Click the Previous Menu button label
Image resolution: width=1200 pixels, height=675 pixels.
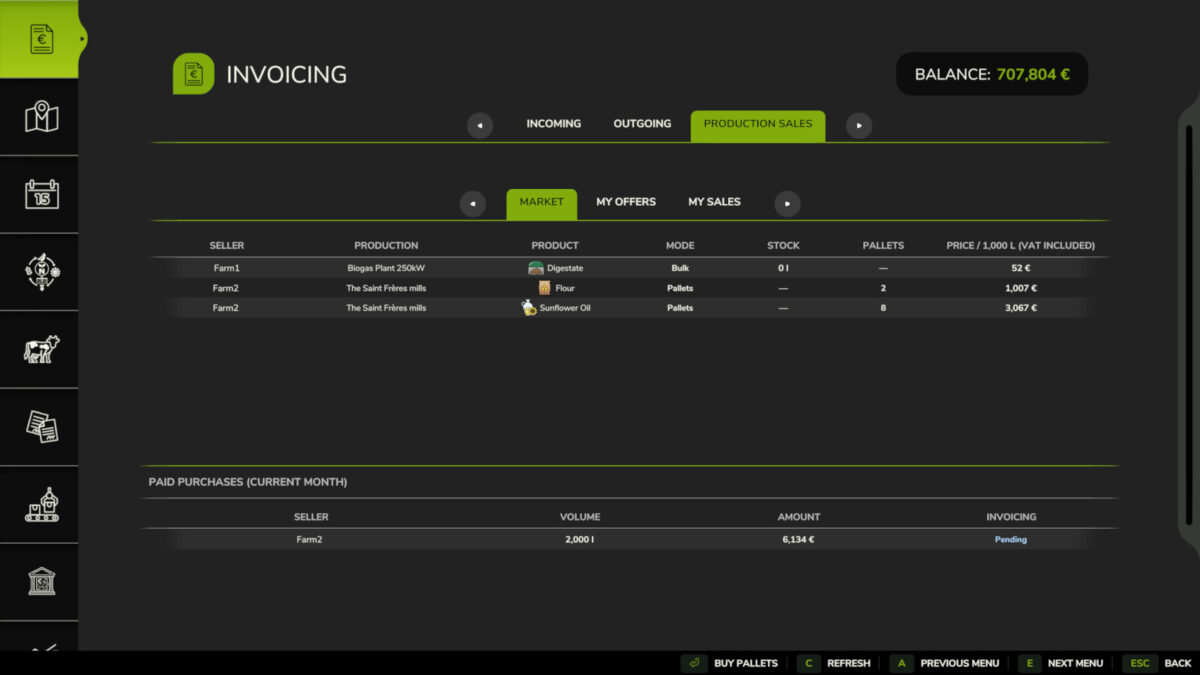point(960,663)
